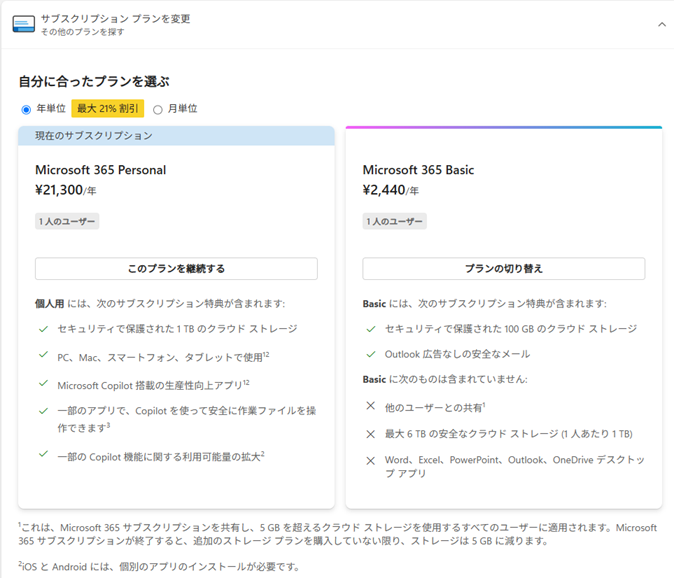The height and width of the screenshot is (578, 674).
Task: Click the text PC、Mac、スマートフォン、タブレットで使用
Action: pos(163,357)
